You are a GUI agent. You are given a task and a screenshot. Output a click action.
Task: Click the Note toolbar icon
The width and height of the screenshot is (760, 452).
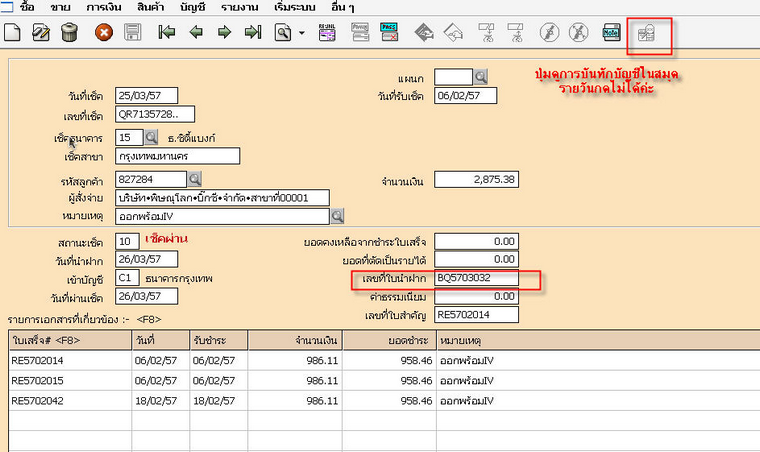(x=611, y=32)
